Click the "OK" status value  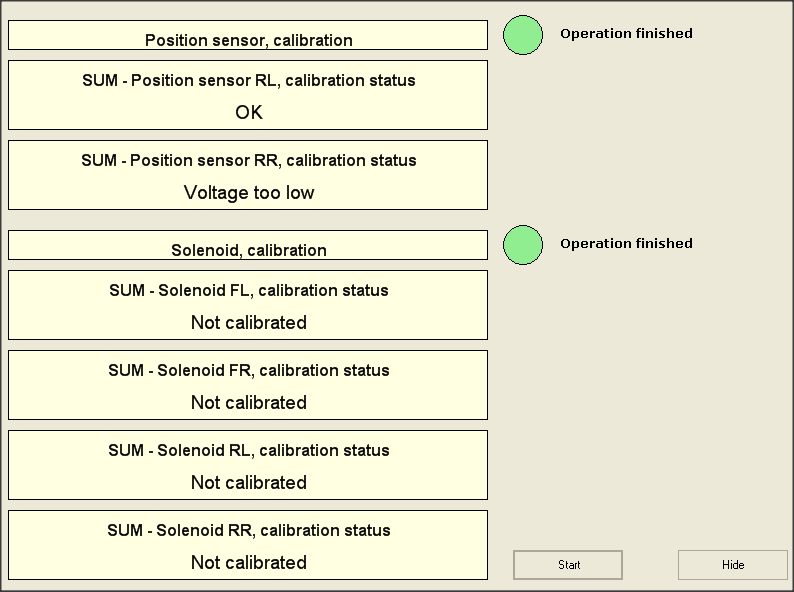[x=248, y=112]
